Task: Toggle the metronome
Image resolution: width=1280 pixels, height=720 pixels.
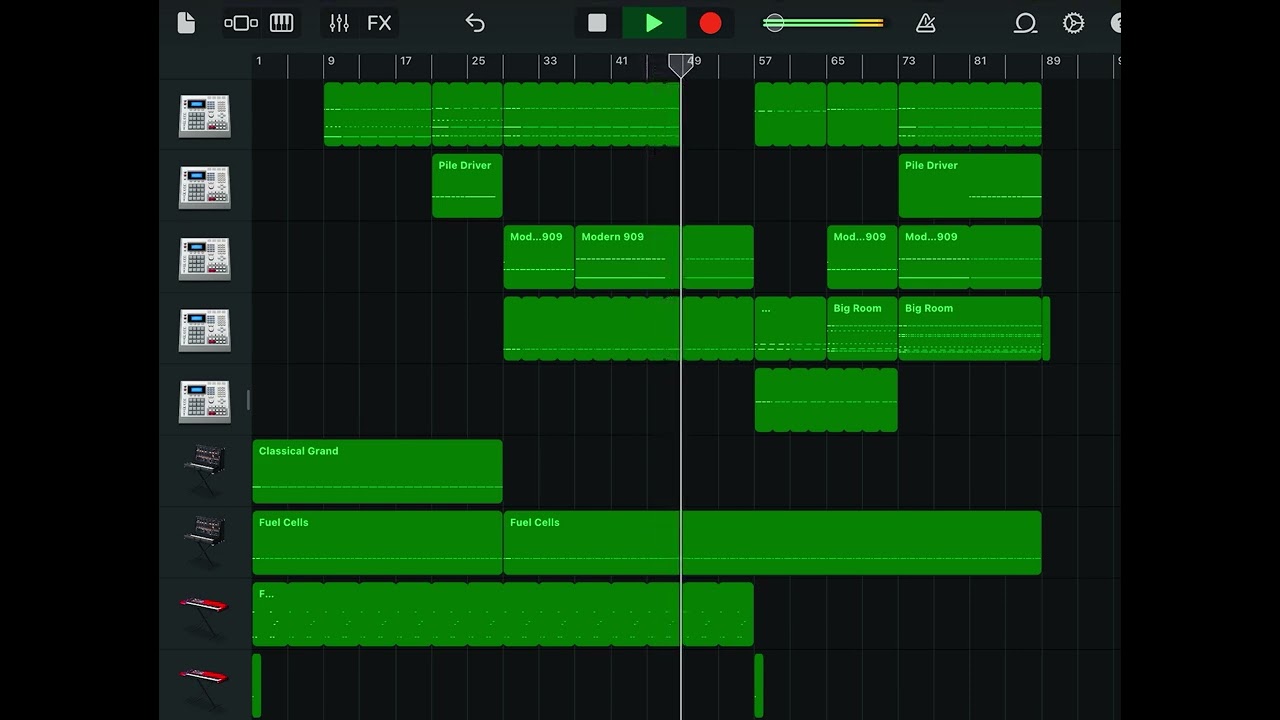Action: click(926, 23)
